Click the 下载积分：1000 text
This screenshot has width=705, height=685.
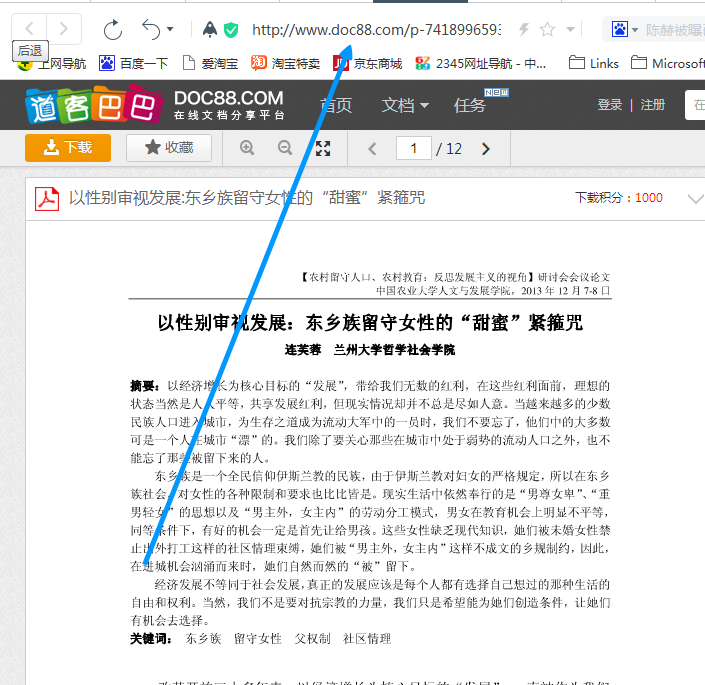pyautogui.click(x=619, y=198)
